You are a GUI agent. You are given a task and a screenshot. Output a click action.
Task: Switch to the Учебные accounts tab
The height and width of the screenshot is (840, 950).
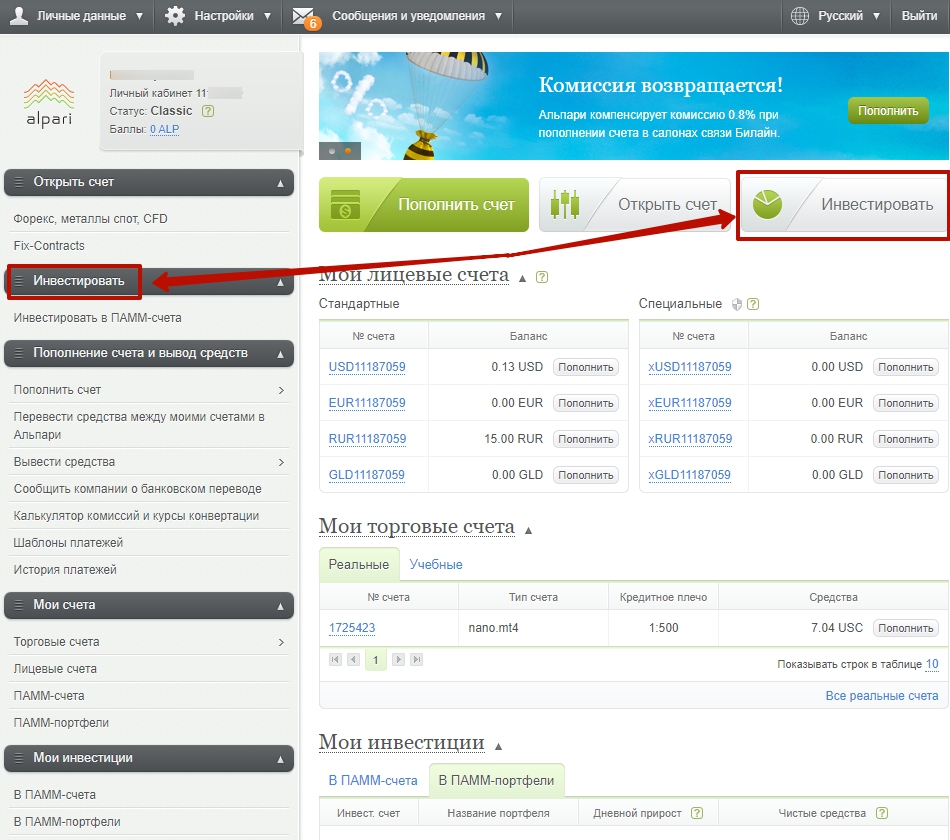(436, 565)
